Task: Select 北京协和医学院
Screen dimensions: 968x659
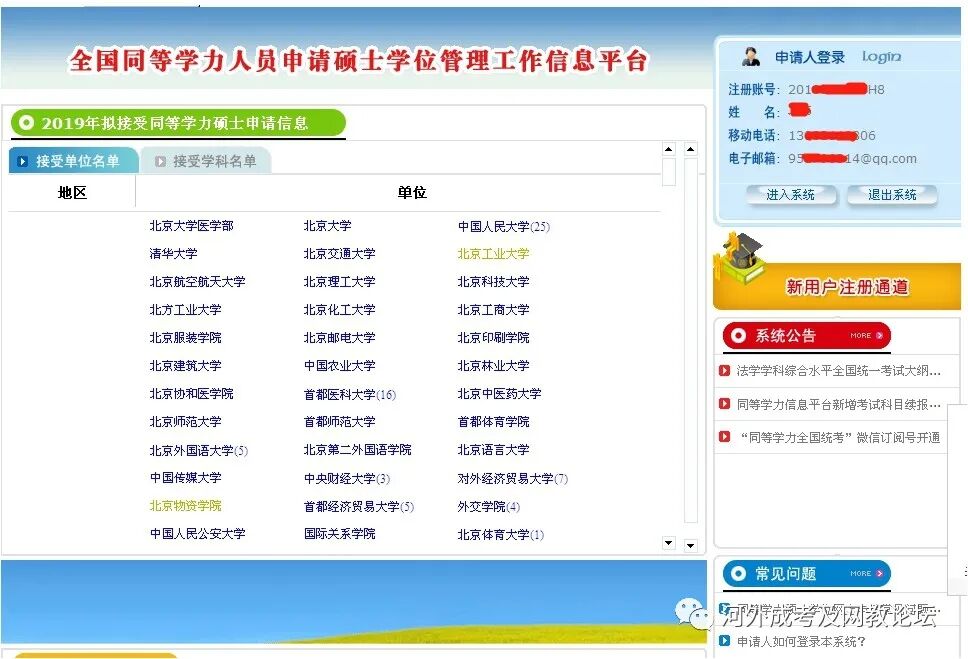Action: [x=191, y=394]
